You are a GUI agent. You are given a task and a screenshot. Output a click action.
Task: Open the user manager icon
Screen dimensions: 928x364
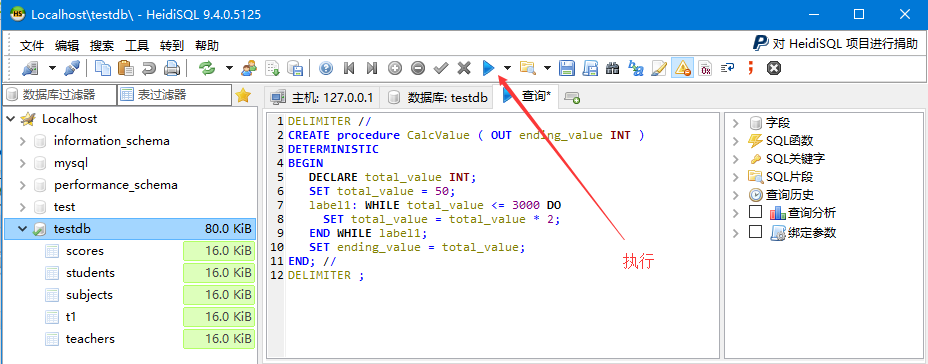click(249, 68)
